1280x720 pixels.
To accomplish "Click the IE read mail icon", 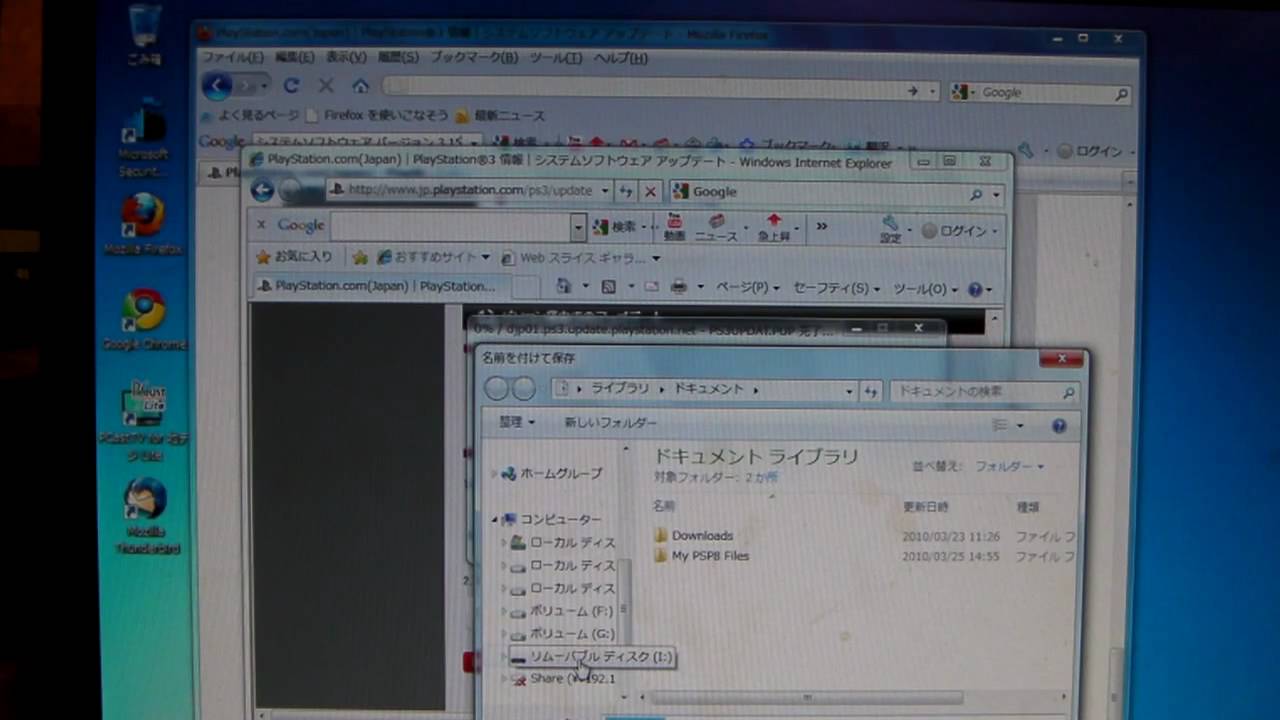I will pyautogui.click(x=651, y=287).
